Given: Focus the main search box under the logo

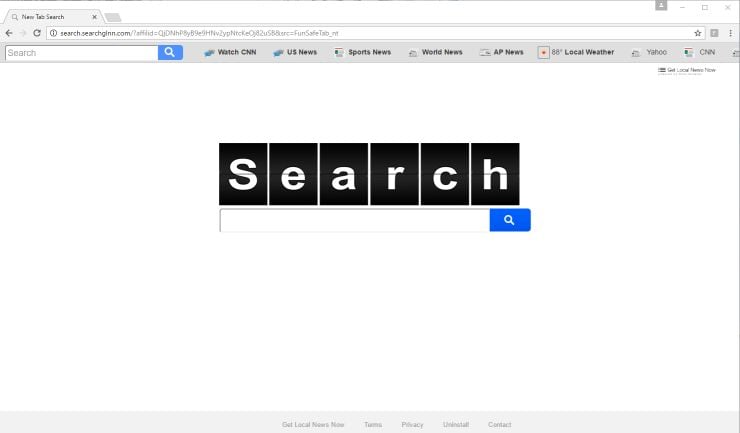Looking at the screenshot, I should click(354, 220).
